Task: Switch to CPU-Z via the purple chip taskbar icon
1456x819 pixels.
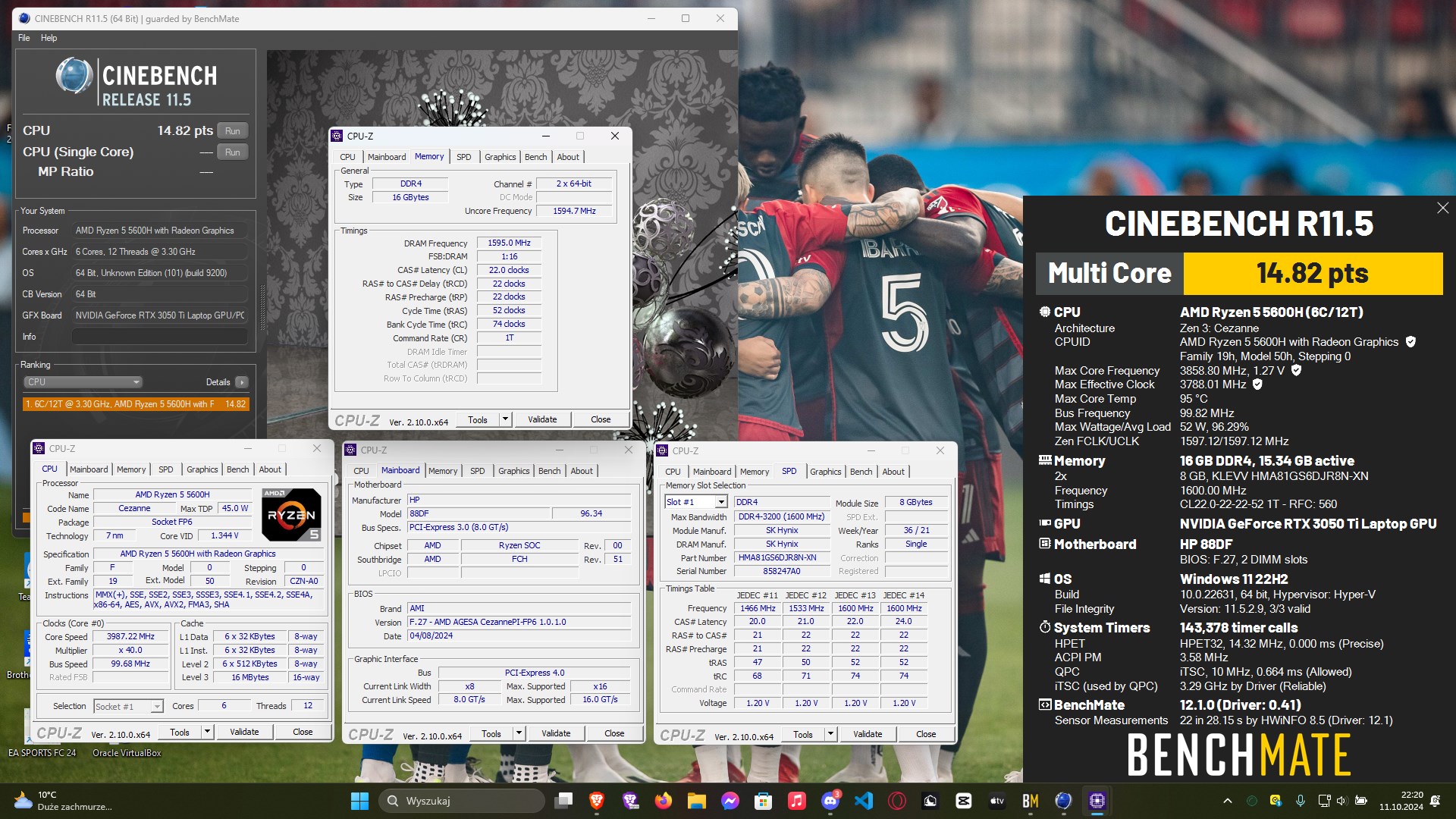Action: coord(1097,801)
